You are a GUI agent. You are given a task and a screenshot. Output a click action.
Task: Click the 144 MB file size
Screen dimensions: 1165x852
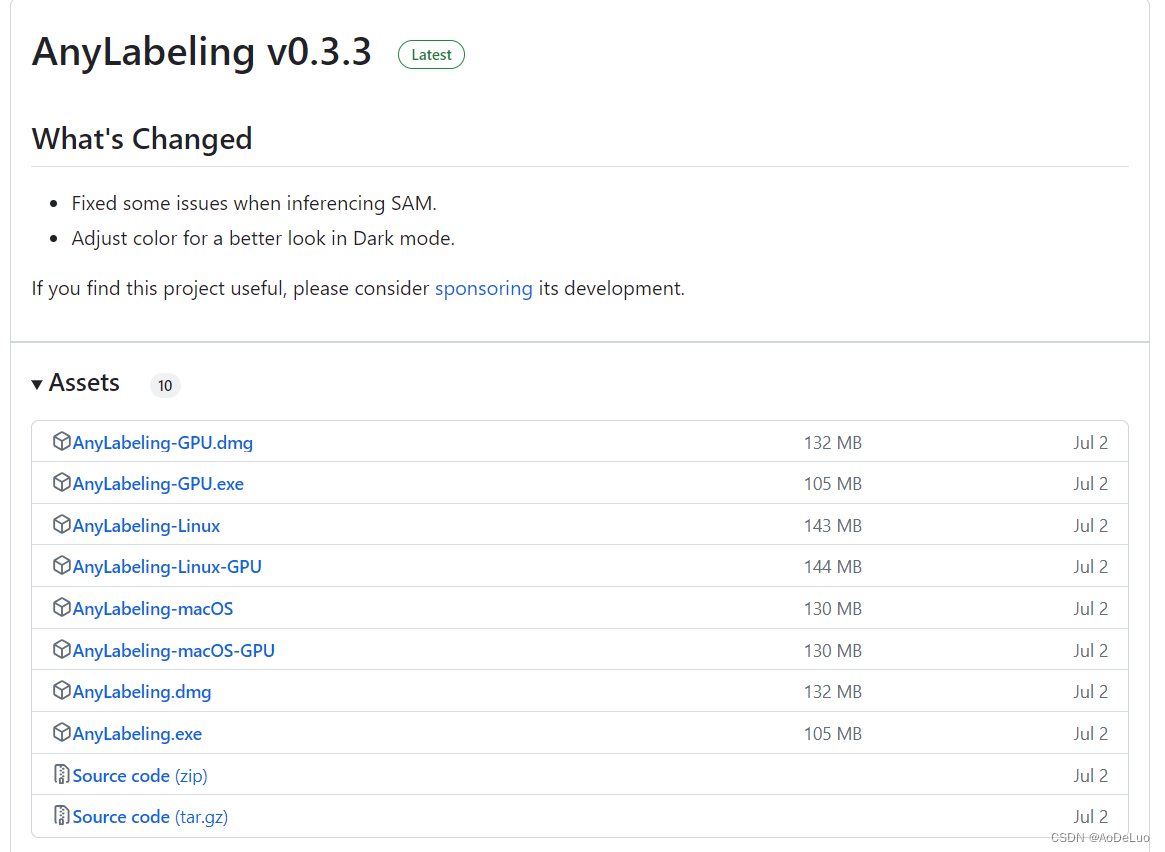click(833, 567)
